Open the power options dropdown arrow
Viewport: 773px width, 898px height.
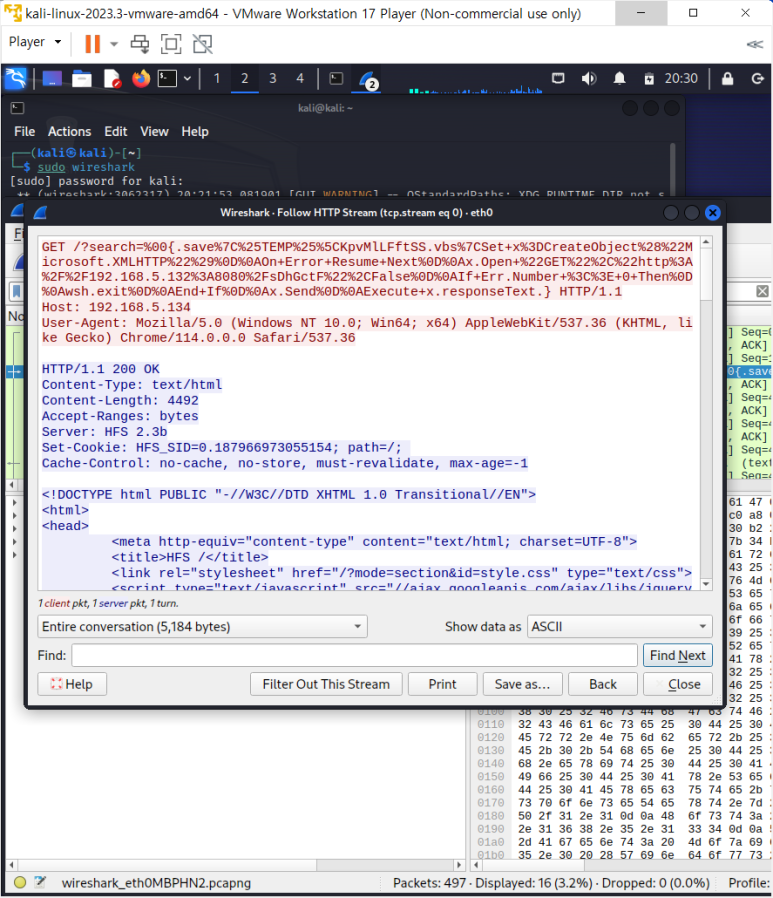point(114,44)
